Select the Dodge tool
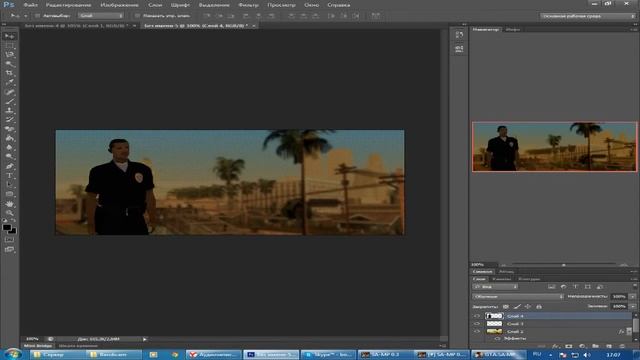The height and width of the screenshot is (360, 640). [x=9, y=157]
